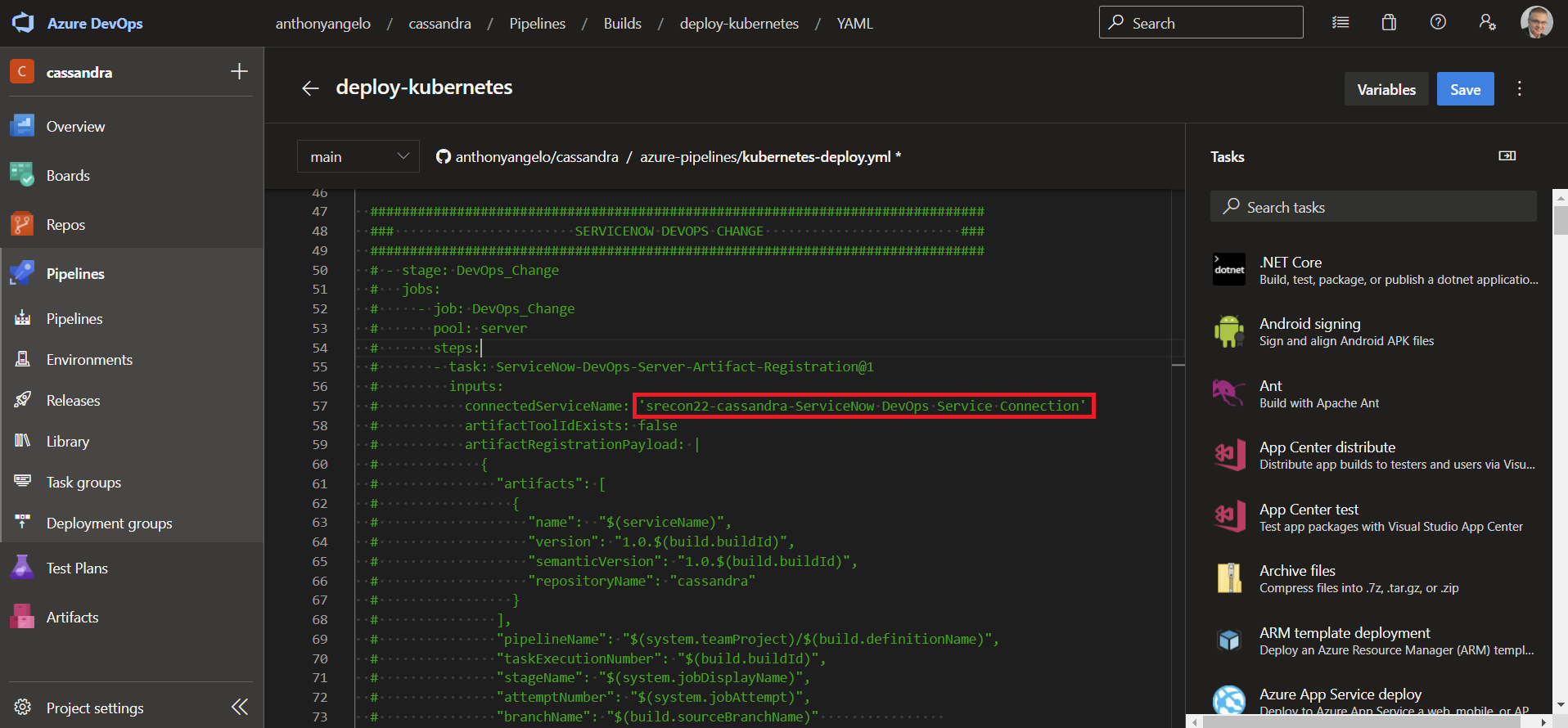Open deploy-kubernetes breadcrumb link
This screenshot has height=728, width=1568.
[x=739, y=24]
